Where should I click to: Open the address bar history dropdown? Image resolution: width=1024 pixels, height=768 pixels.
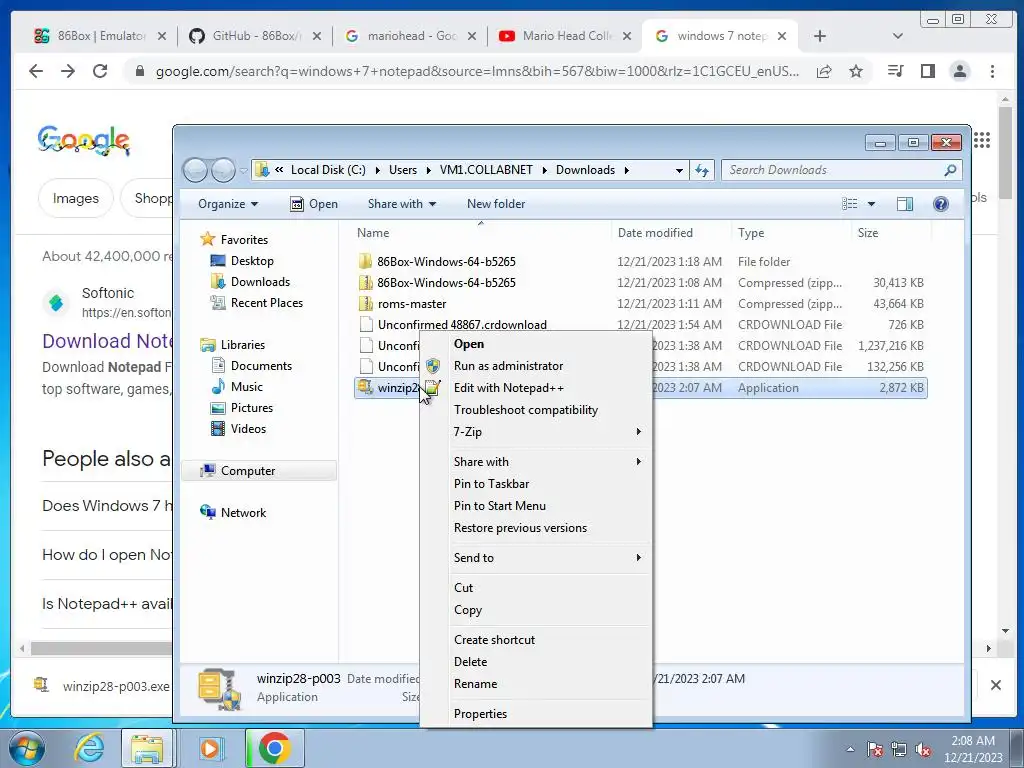(679, 170)
